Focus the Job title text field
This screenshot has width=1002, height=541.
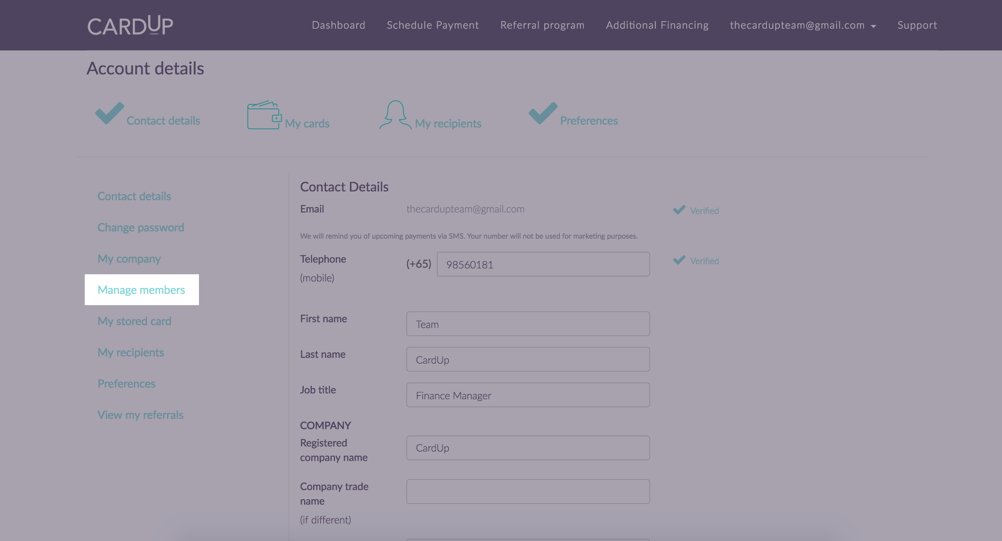(527, 395)
